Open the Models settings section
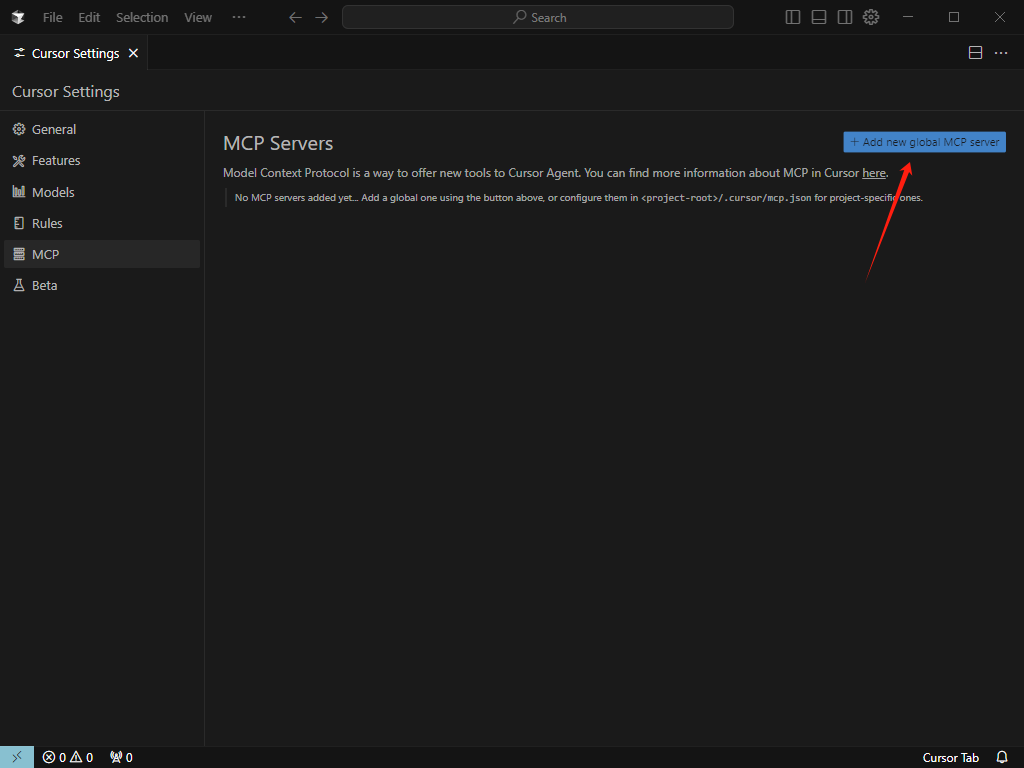Viewport: 1024px width, 768px height. [x=102, y=192]
